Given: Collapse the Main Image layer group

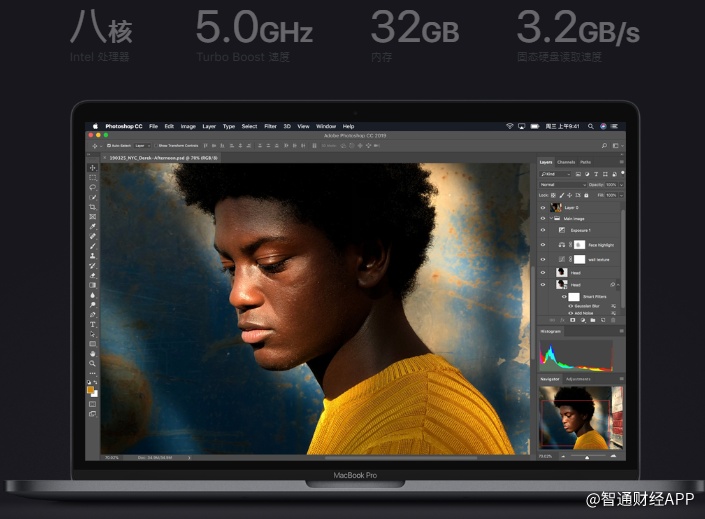Looking at the screenshot, I should pos(551,218).
